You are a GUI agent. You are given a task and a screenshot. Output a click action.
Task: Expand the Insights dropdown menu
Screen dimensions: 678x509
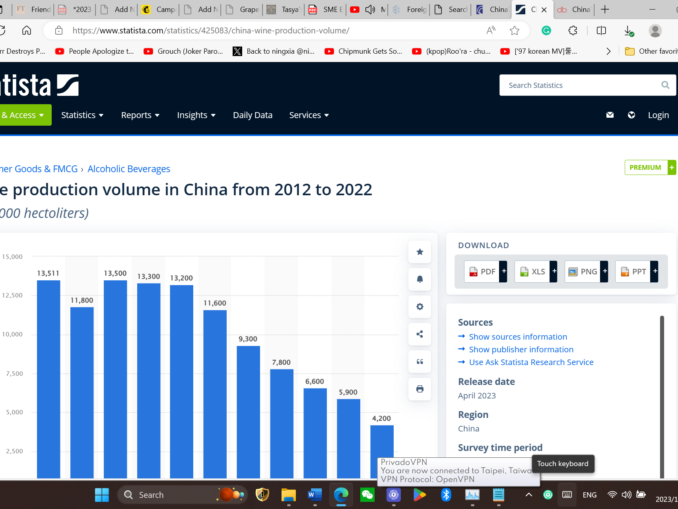click(197, 115)
